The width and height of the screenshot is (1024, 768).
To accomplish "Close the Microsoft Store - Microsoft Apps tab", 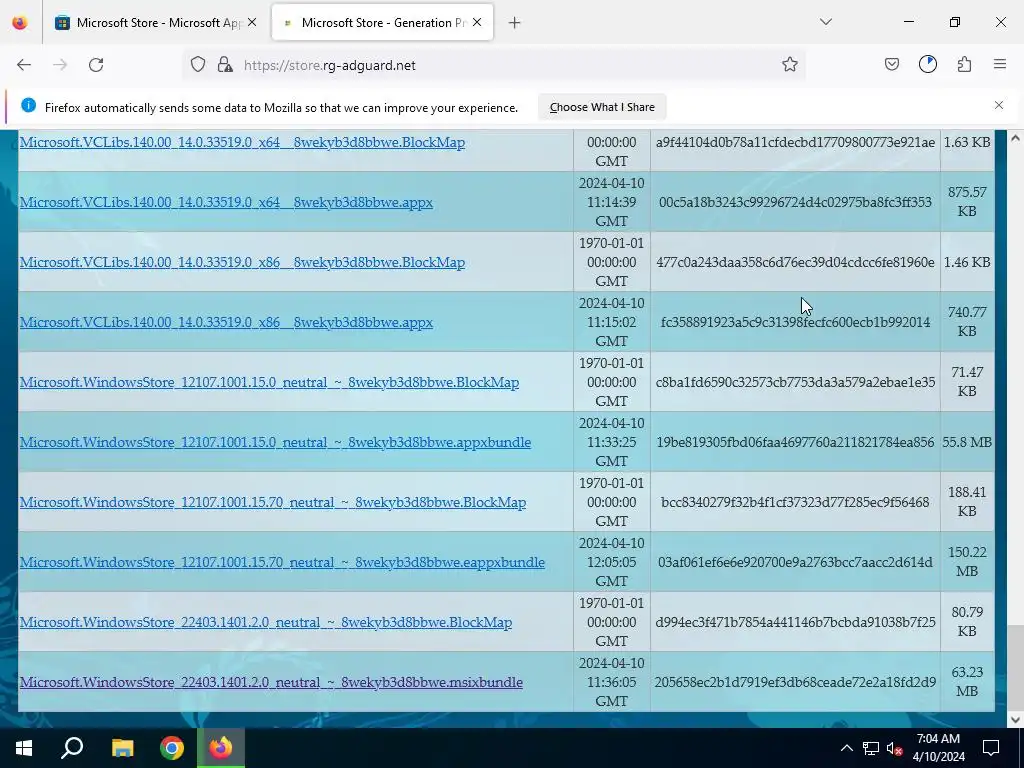I will pyautogui.click(x=252, y=22).
